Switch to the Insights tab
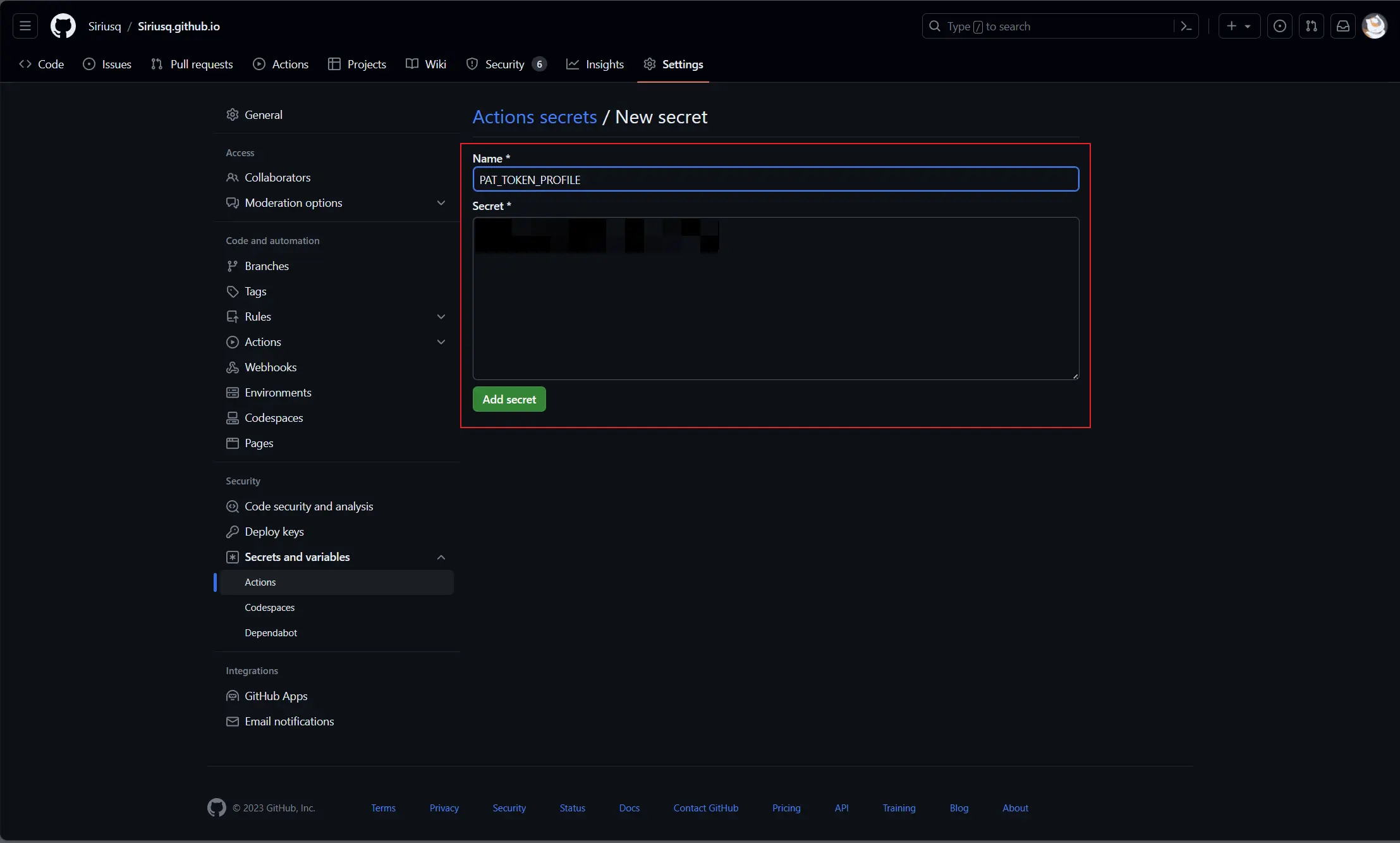This screenshot has width=1400, height=843. (595, 65)
